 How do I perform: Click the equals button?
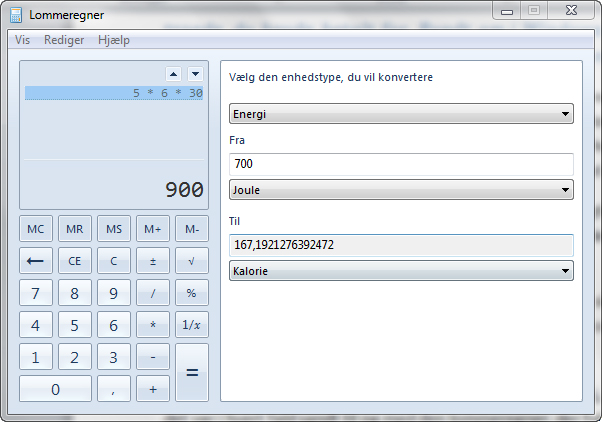[x=192, y=372]
